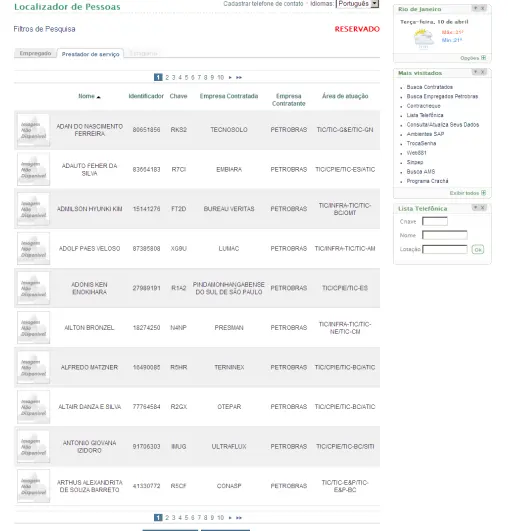Click the weather forecast cloud icon

click(424, 39)
